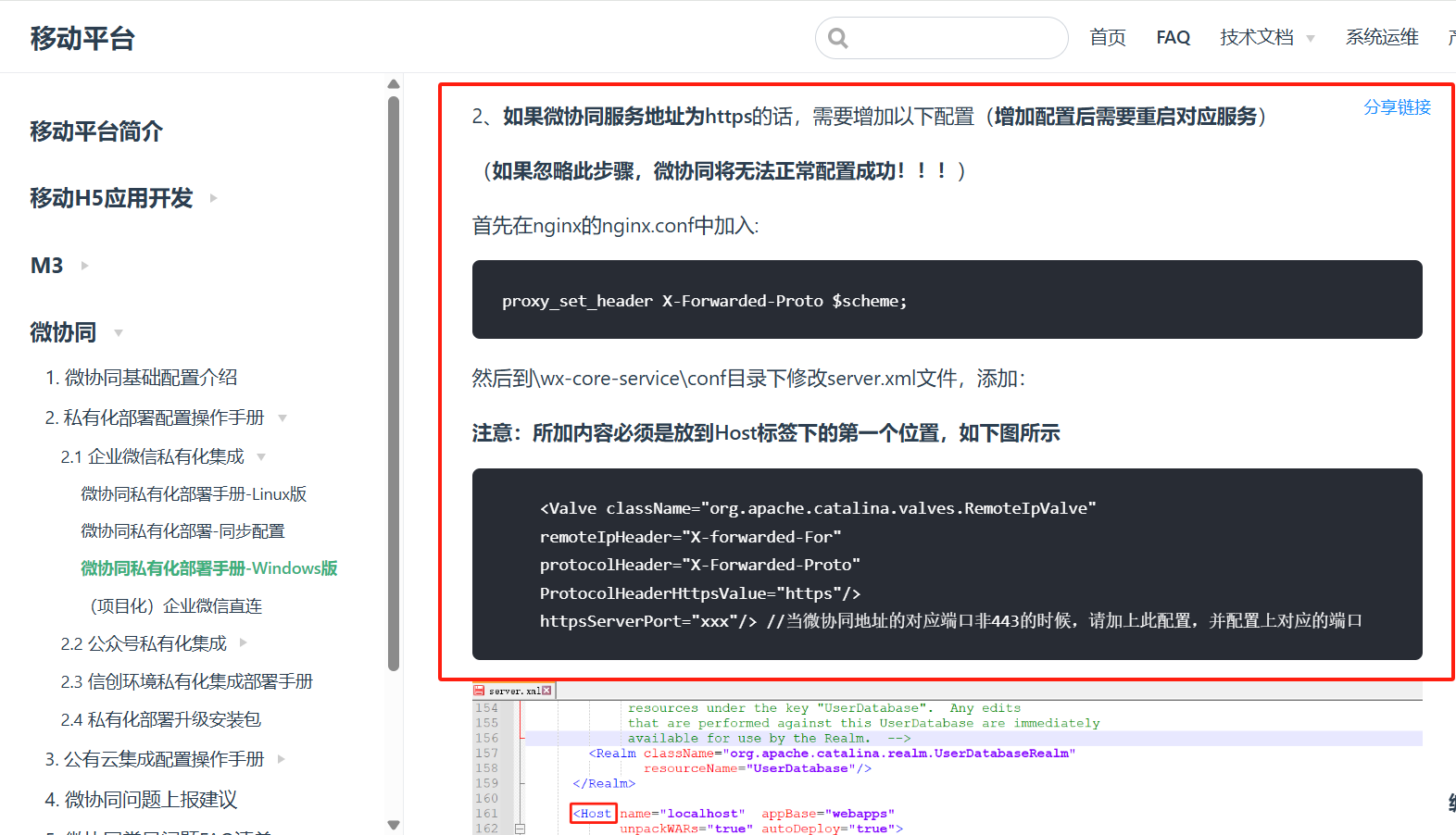Click the proxy_set_header code block
The image size is (1456, 835).
[x=948, y=300]
